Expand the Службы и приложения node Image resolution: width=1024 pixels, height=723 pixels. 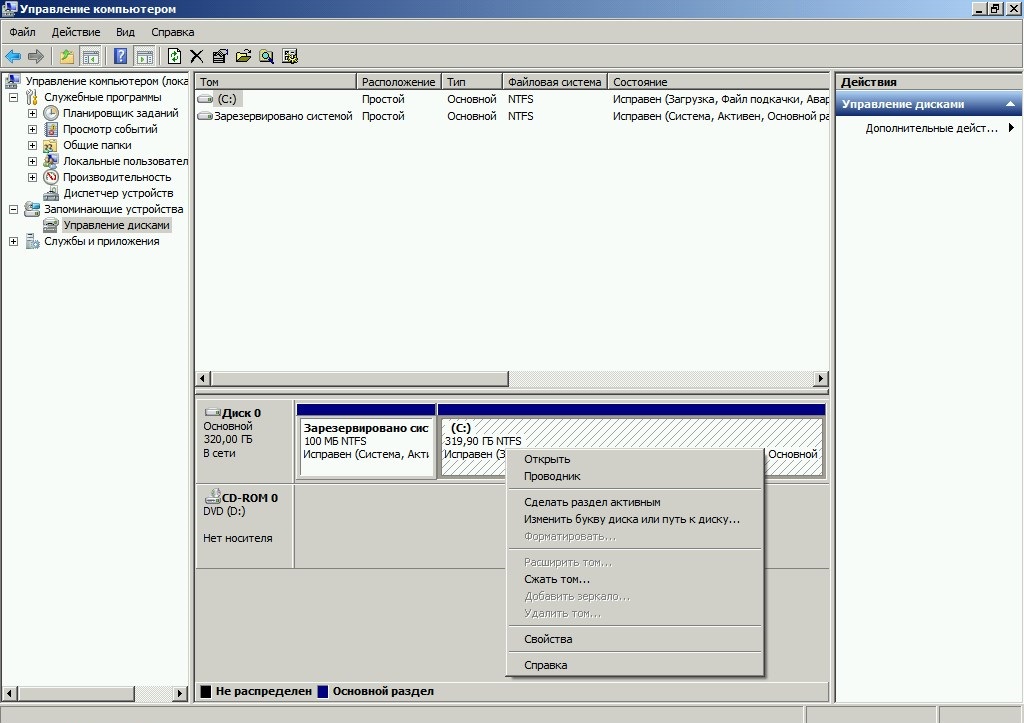(14, 241)
